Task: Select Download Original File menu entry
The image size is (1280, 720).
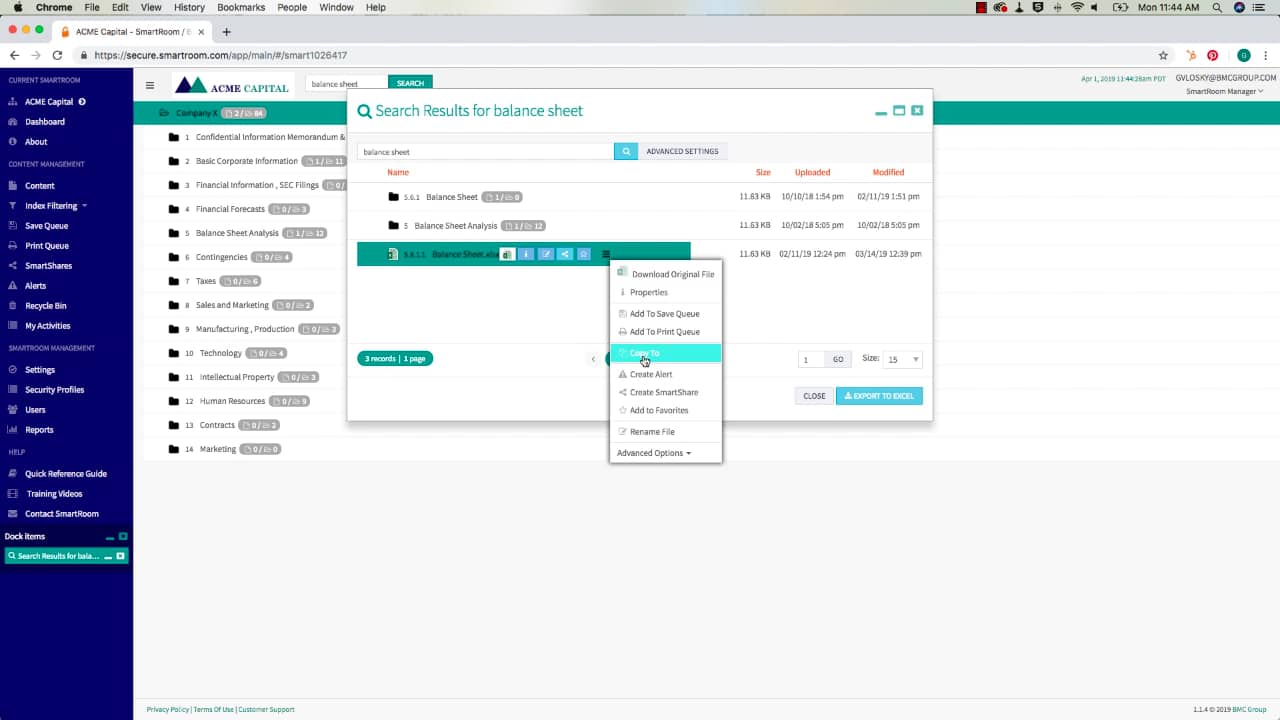Action: (x=666, y=274)
